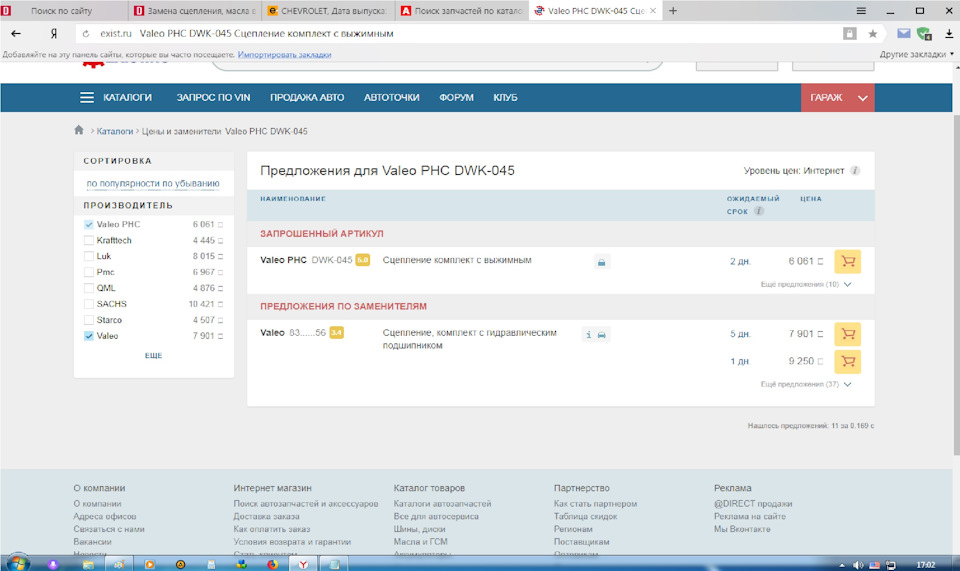
Task: Open expected delivery time info icon
Action: point(759,211)
